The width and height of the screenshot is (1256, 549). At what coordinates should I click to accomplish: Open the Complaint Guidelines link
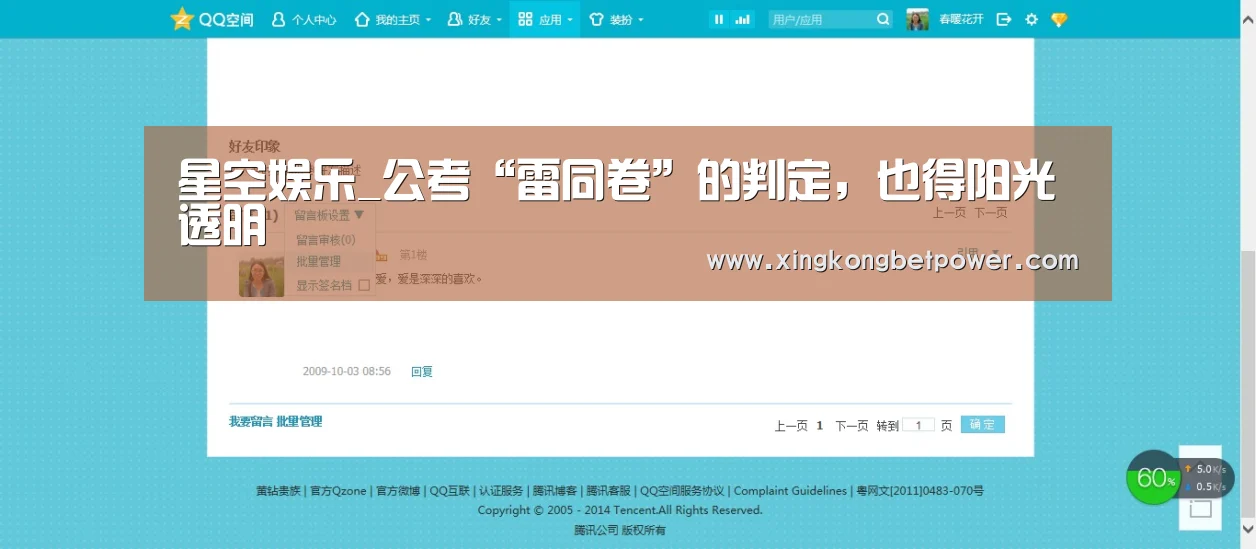point(790,491)
